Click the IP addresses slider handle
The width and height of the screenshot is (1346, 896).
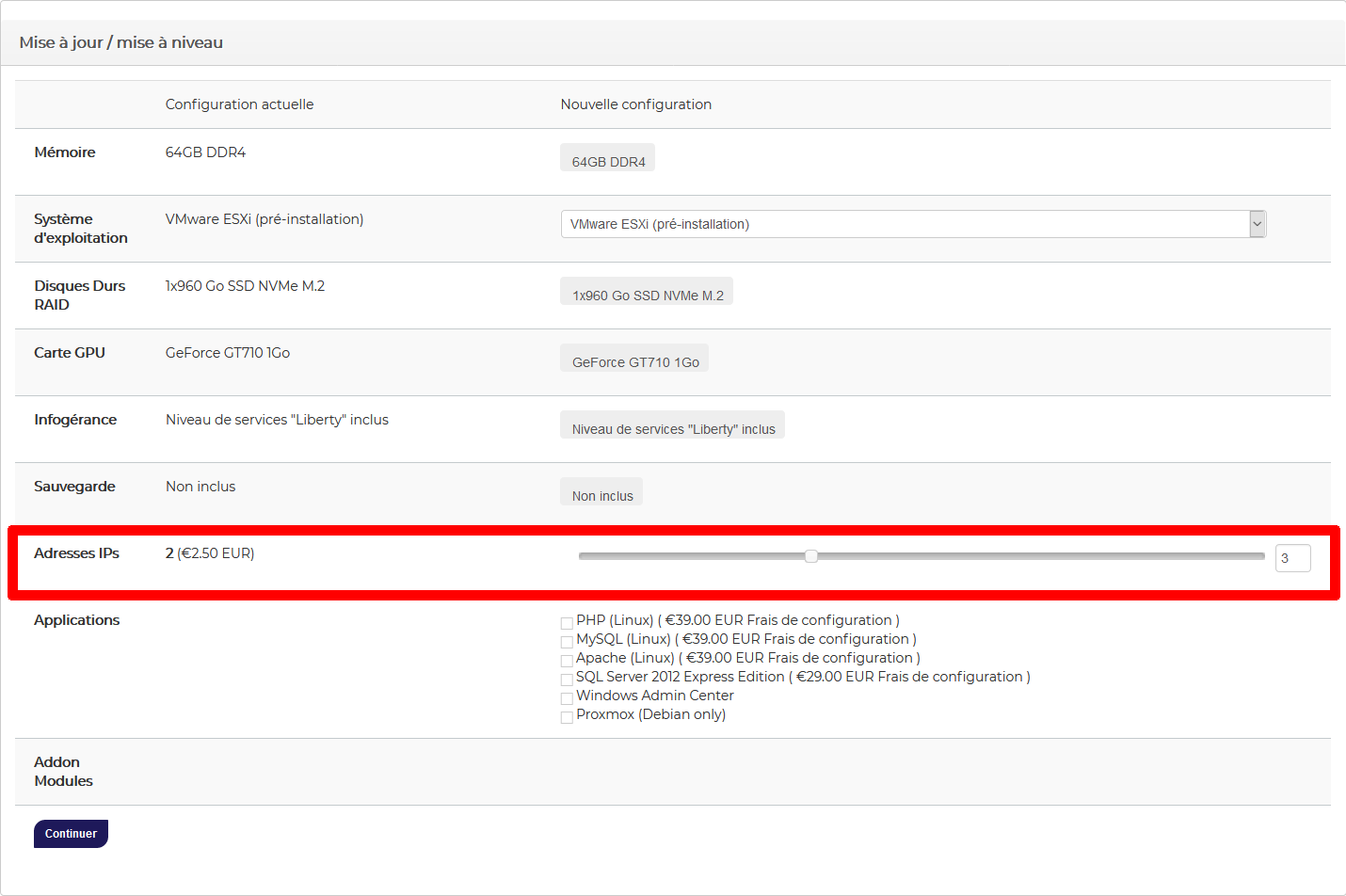tap(811, 556)
